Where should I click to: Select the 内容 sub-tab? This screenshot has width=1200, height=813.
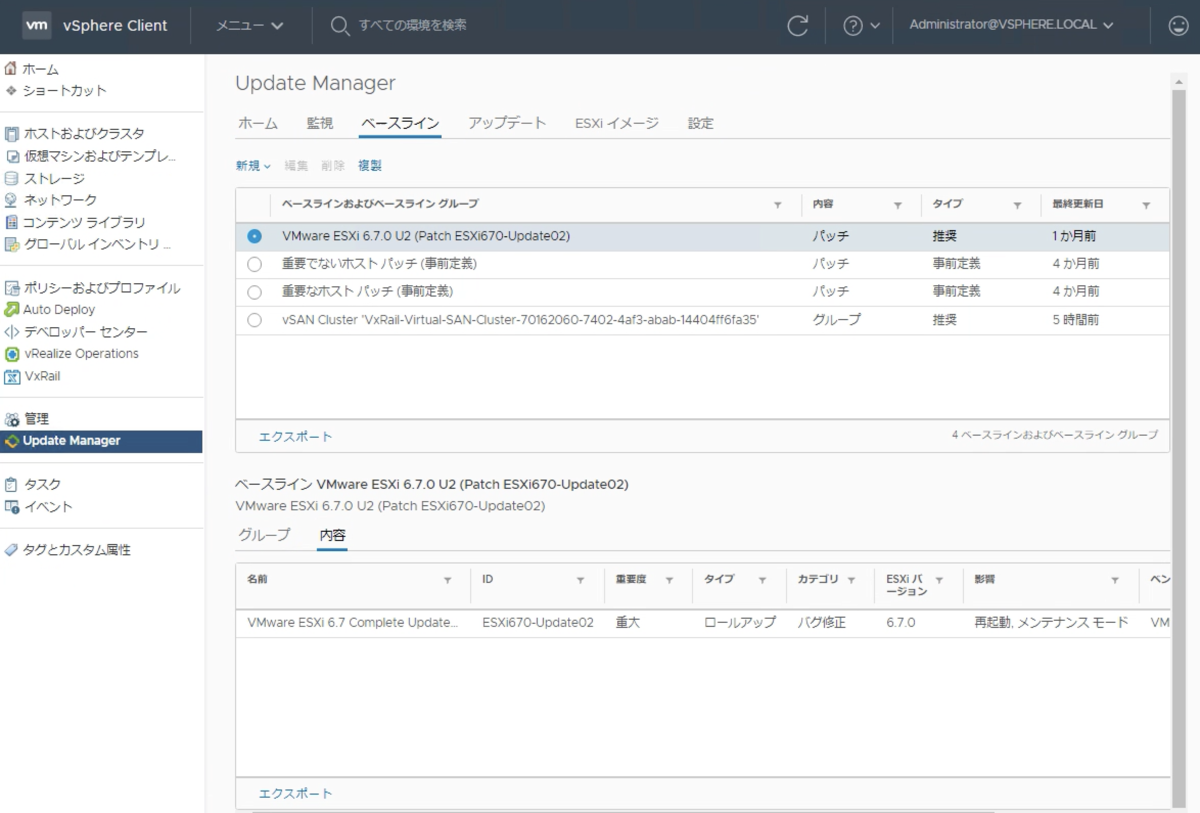coord(333,535)
